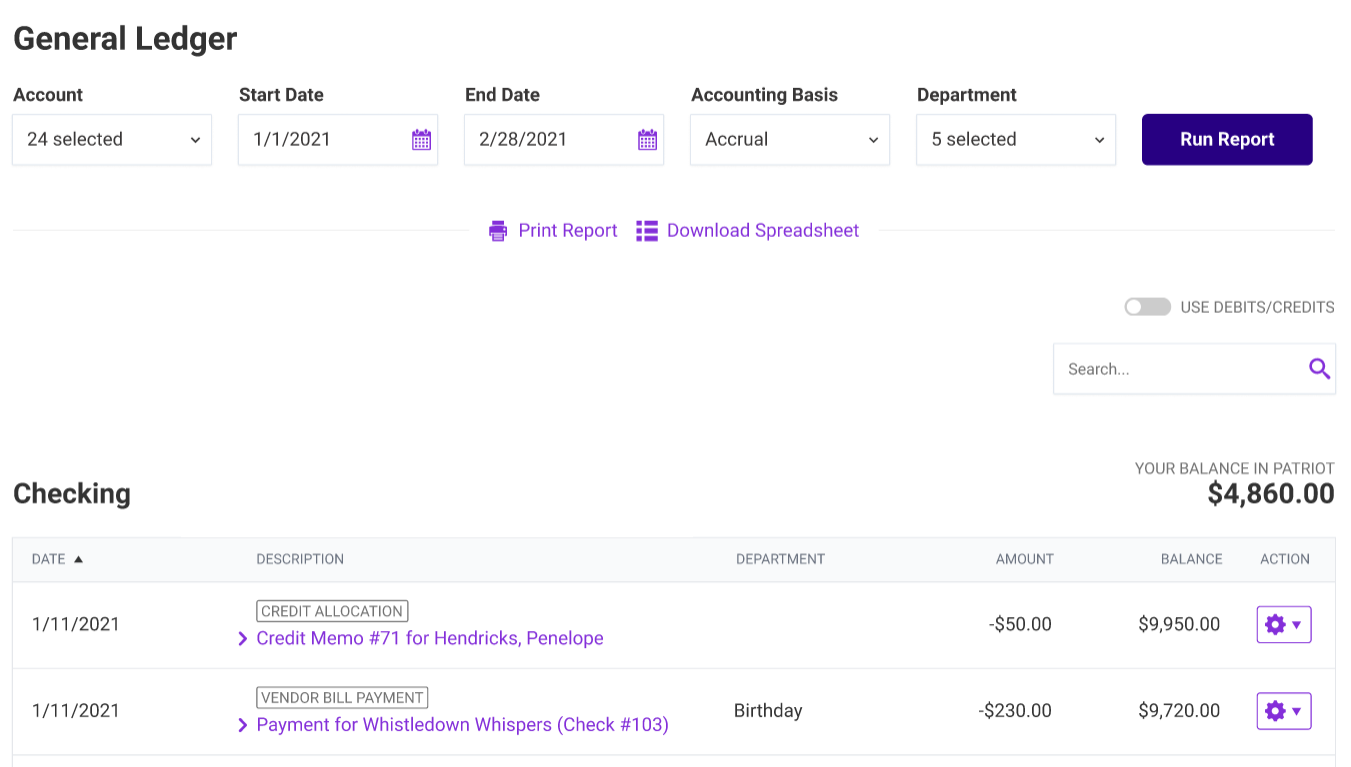
Task: Expand the Credit Memo #71 row chevron
Action: pyautogui.click(x=242, y=639)
